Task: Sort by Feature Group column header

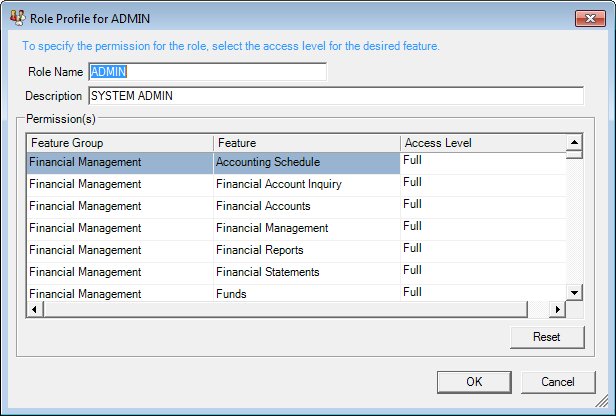Action: 119,143
